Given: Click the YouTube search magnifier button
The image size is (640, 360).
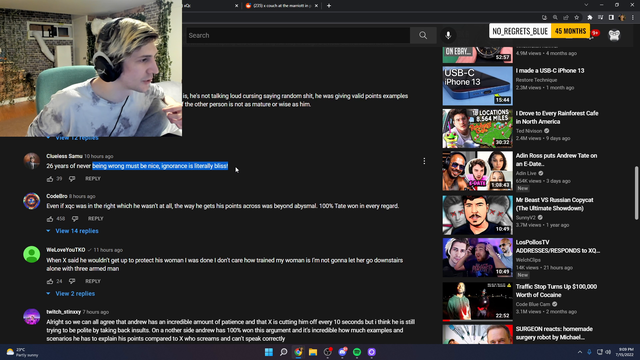Looking at the screenshot, I should point(423,36).
